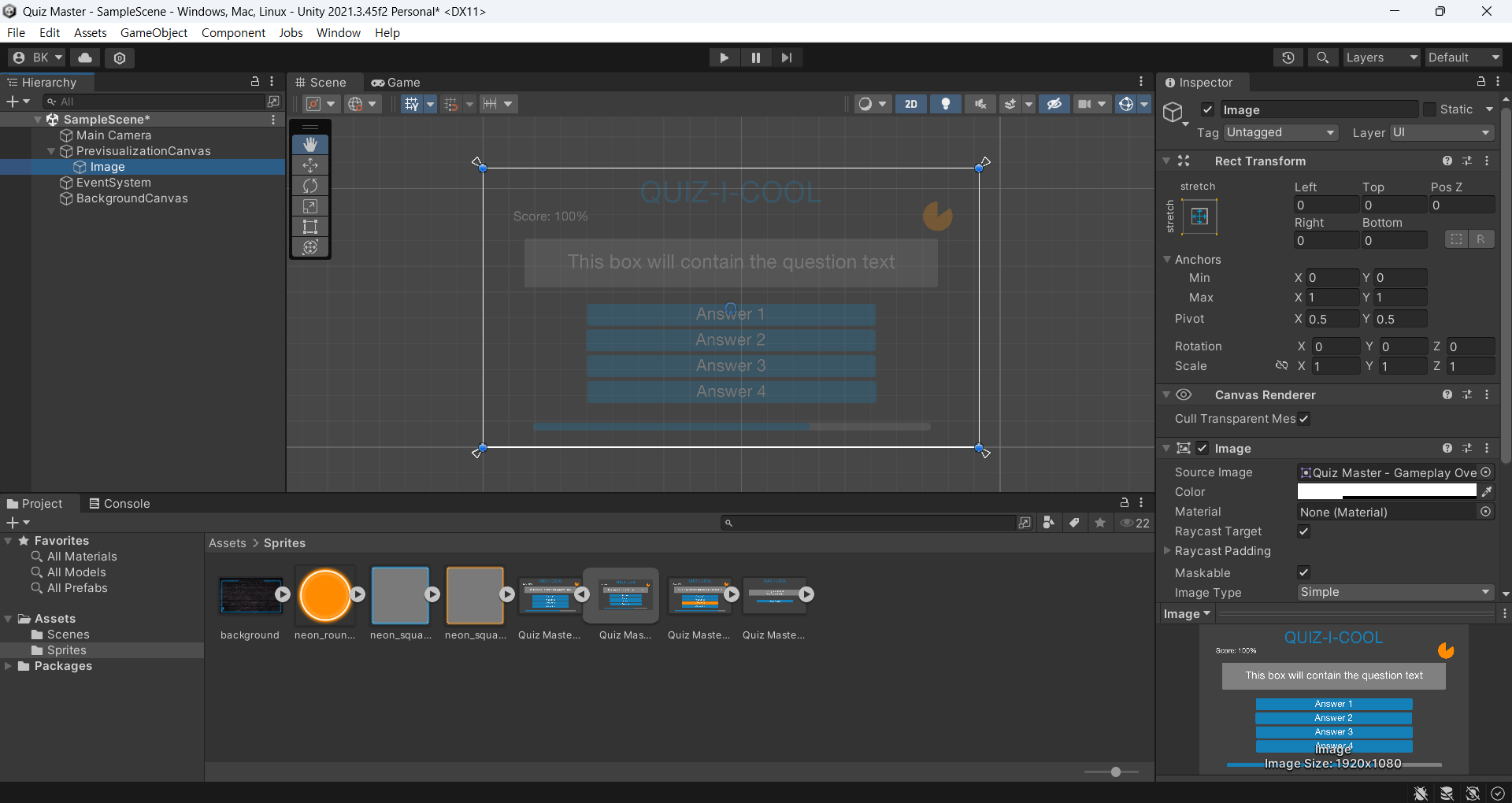Image resolution: width=1512 pixels, height=803 pixels.
Task: Open the Tag Untagged dropdown
Action: tap(1280, 132)
